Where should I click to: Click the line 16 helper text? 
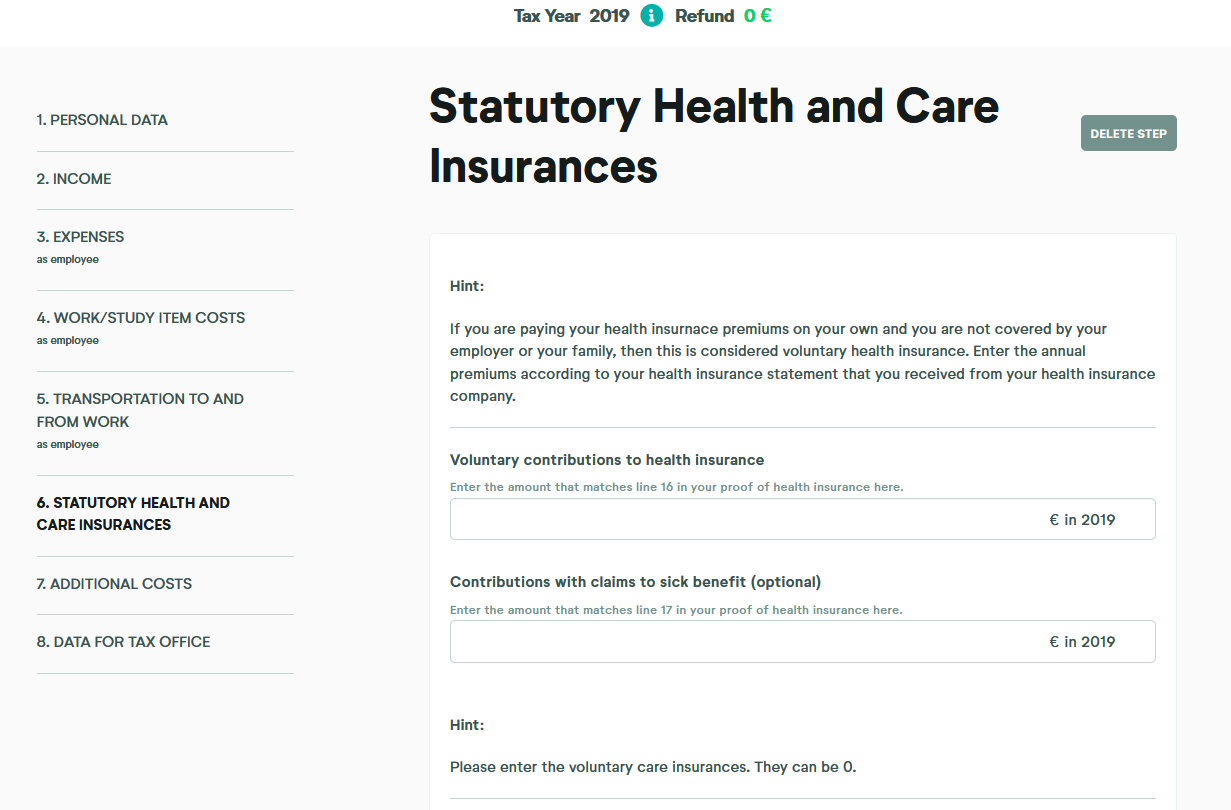[676, 488]
